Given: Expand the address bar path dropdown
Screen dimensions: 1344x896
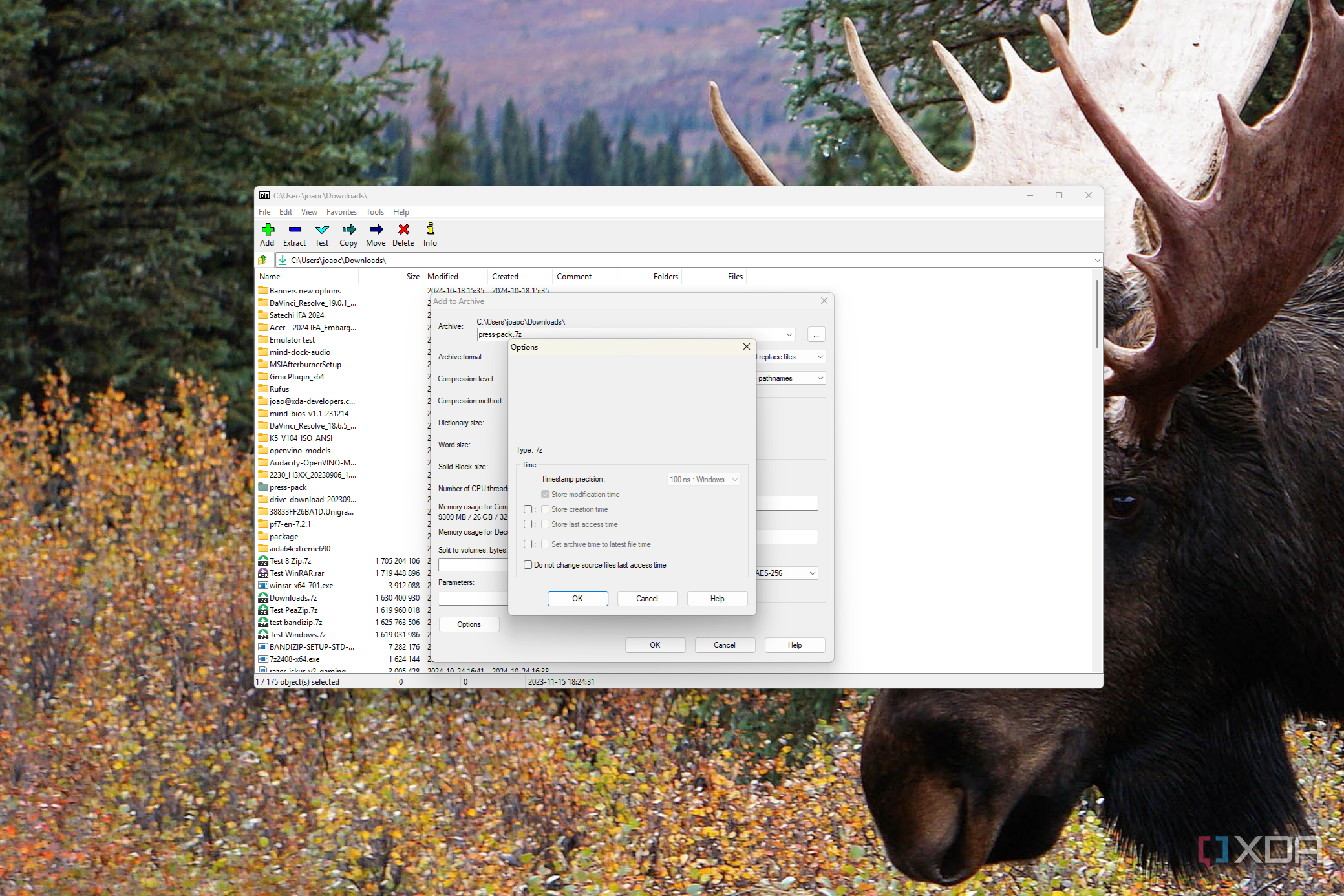Looking at the screenshot, I should (x=1097, y=261).
